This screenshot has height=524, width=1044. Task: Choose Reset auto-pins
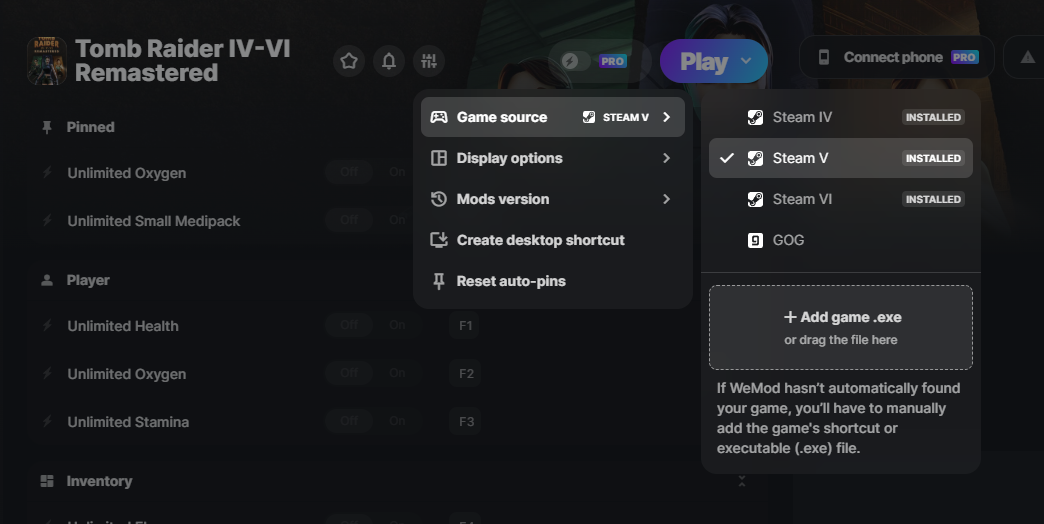(x=510, y=281)
